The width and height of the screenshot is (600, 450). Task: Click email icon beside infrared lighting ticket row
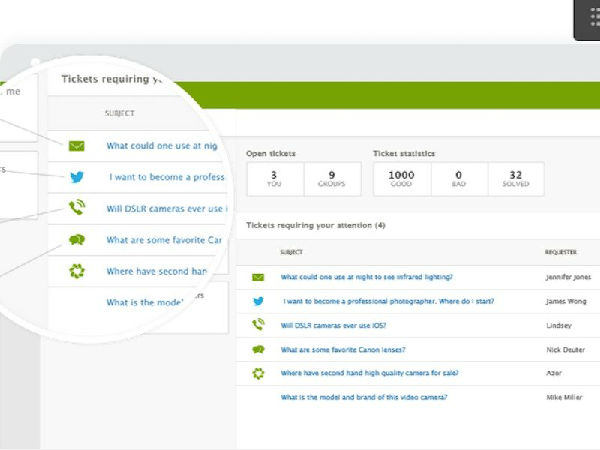(258, 277)
